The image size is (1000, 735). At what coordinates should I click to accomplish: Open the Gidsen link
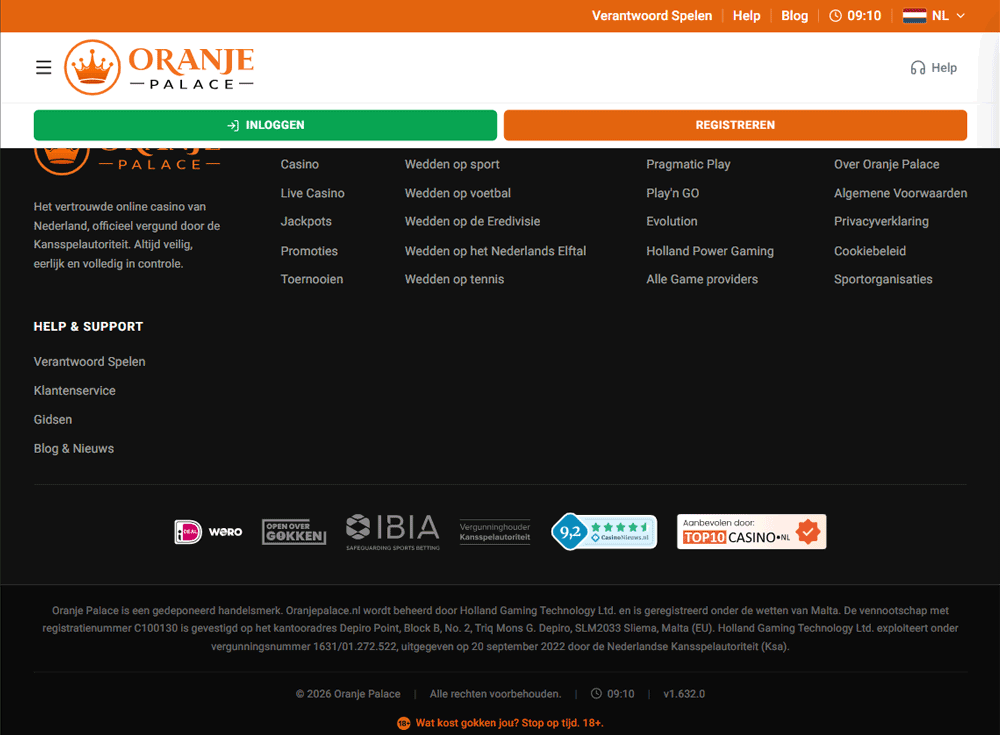point(53,419)
